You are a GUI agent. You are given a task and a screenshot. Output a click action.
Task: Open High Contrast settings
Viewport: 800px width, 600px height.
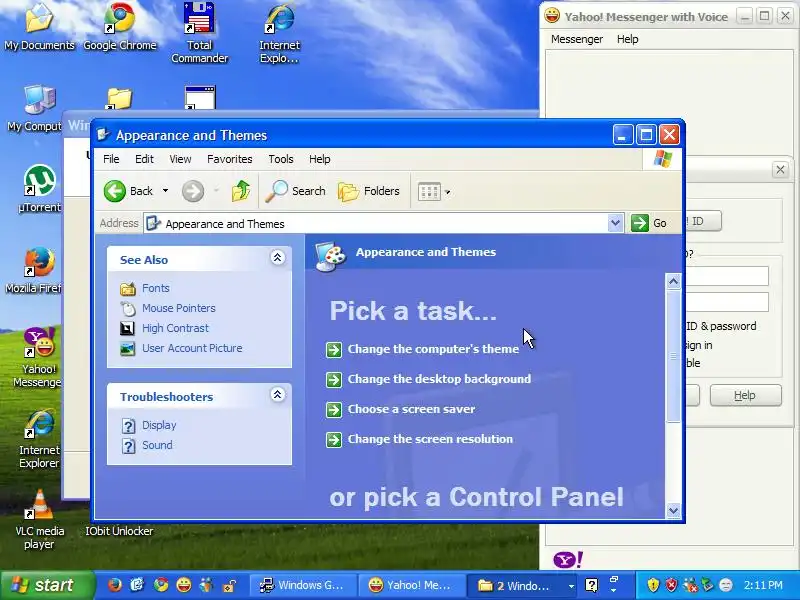pos(176,328)
